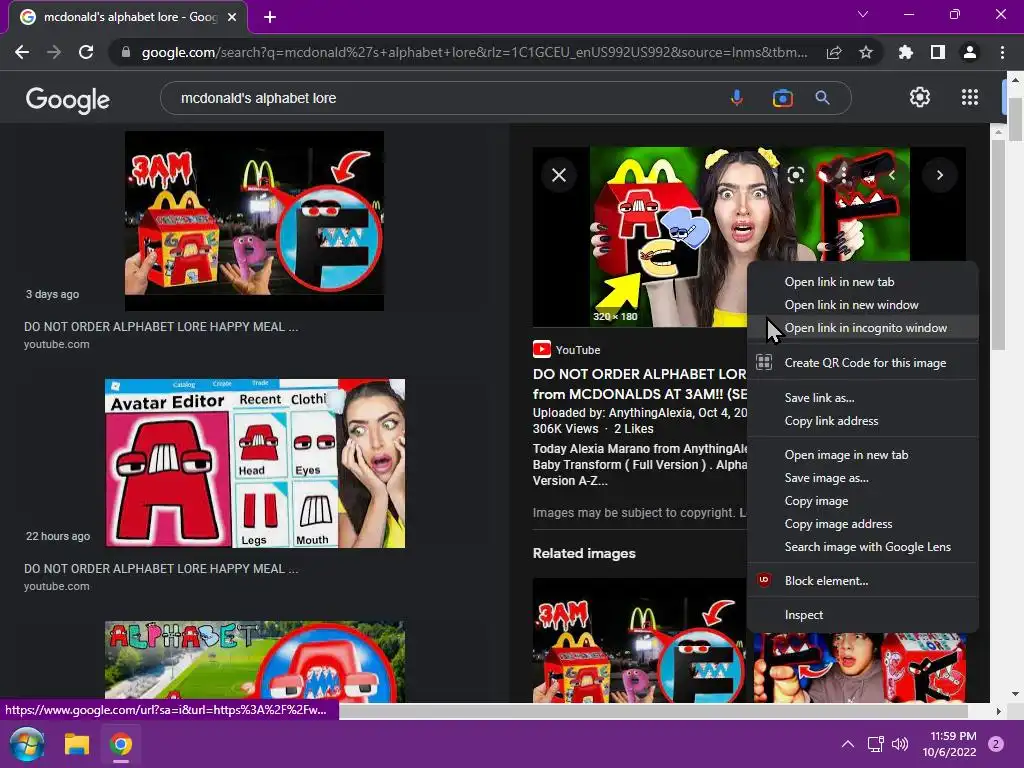
Task: Click the 3 days ago result title link
Action: pos(161,327)
